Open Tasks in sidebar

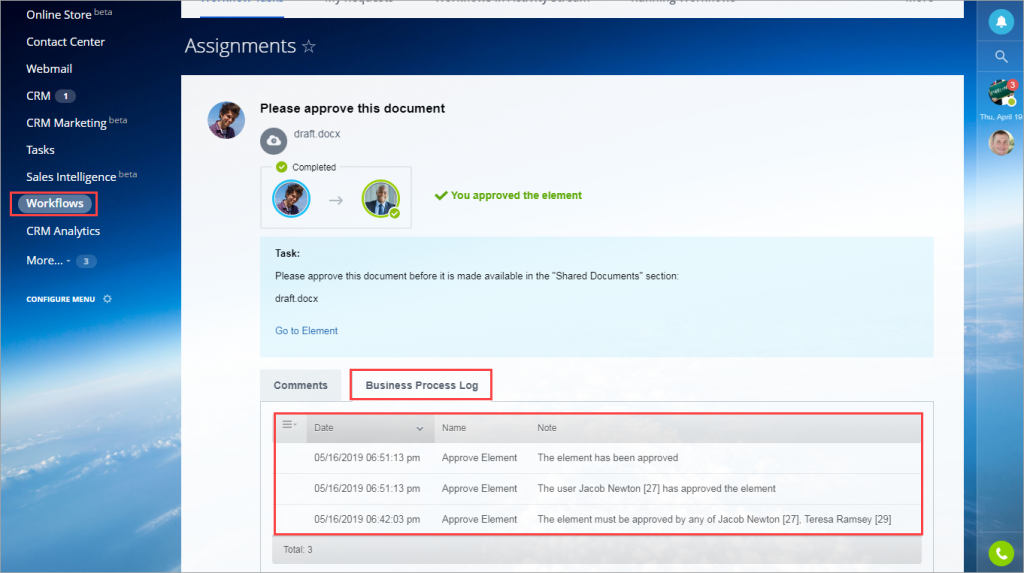pyautogui.click(x=40, y=150)
